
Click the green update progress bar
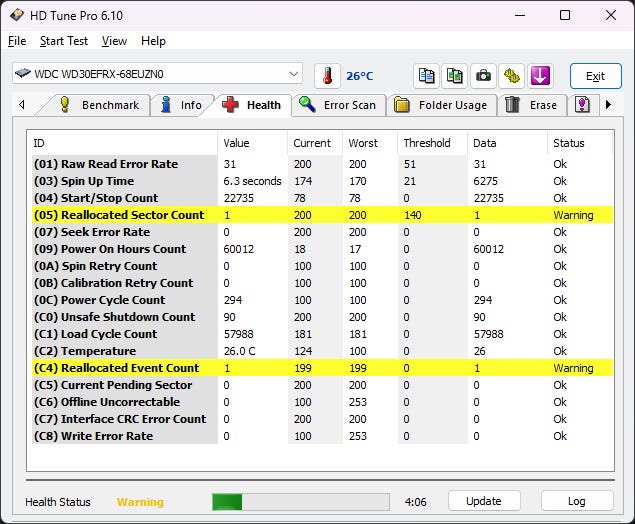(301, 502)
